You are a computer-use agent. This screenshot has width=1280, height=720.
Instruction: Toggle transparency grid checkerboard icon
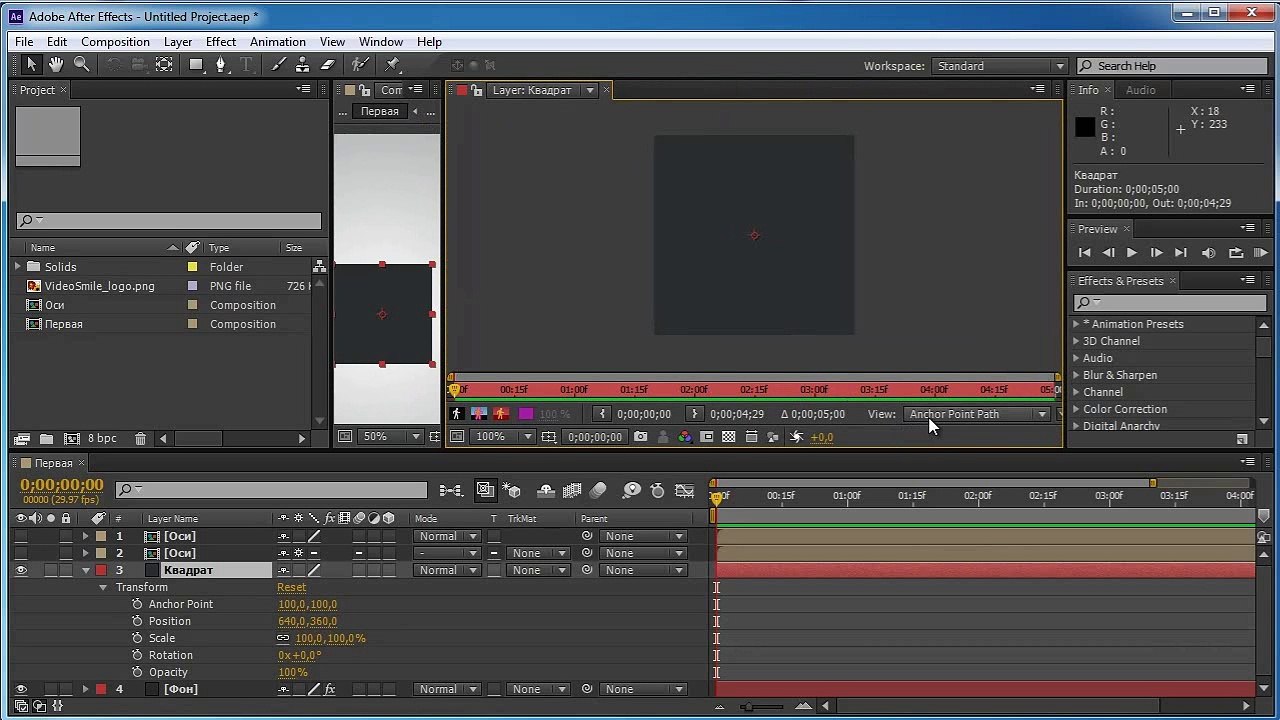729,437
